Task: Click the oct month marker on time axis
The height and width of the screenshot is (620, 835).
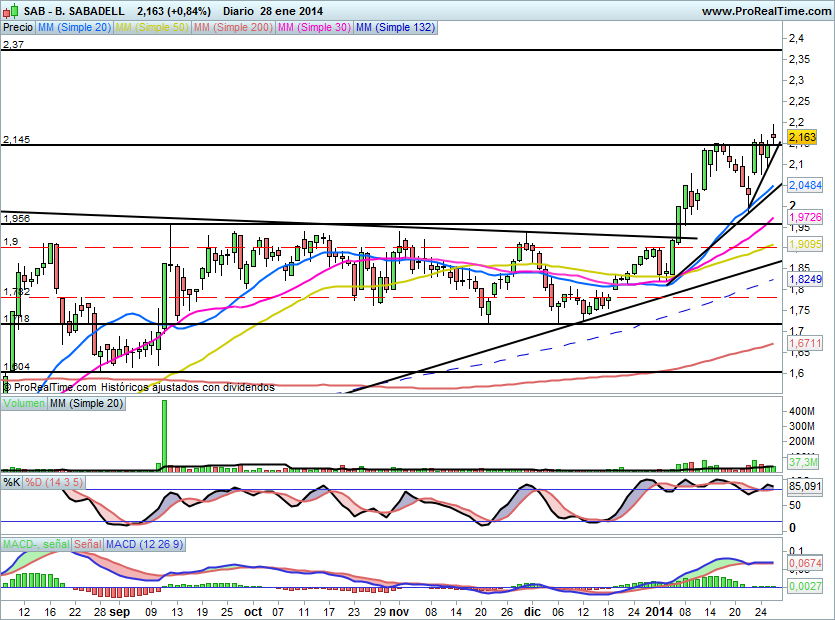Action: coord(253,612)
